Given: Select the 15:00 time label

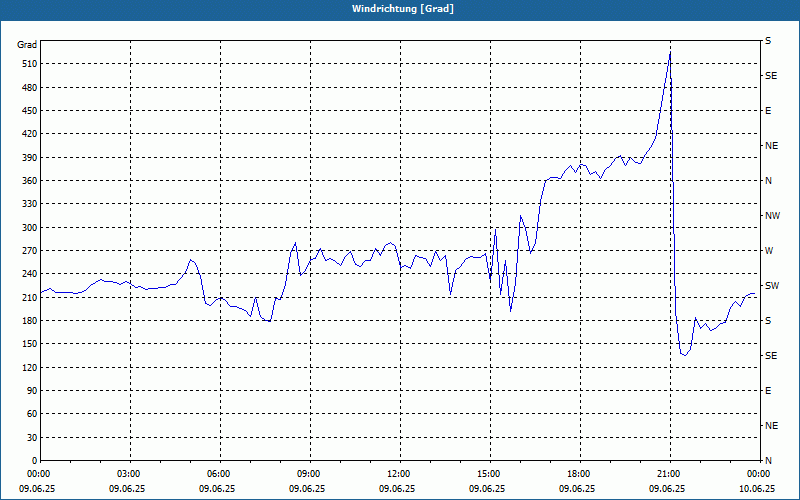Looking at the screenshot, I should click(490, 474).
